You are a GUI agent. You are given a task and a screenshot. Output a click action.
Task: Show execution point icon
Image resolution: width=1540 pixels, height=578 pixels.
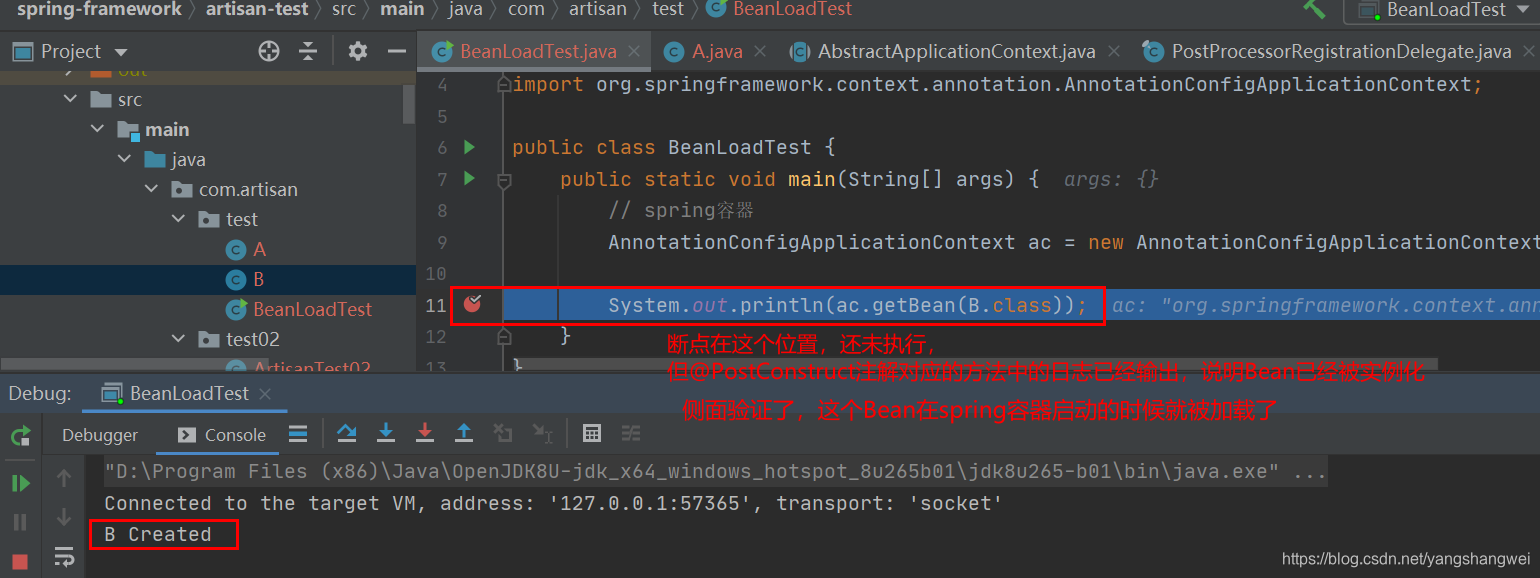298,433
